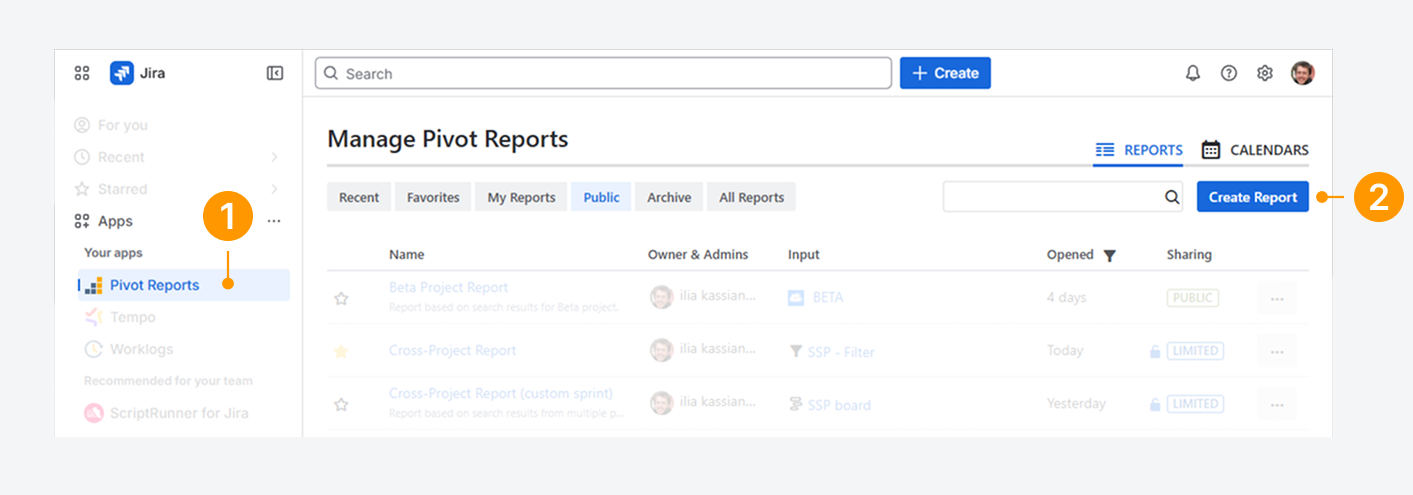Star the Beta Project Report
Screen dimensions: 1413x495
coord(341,298)
